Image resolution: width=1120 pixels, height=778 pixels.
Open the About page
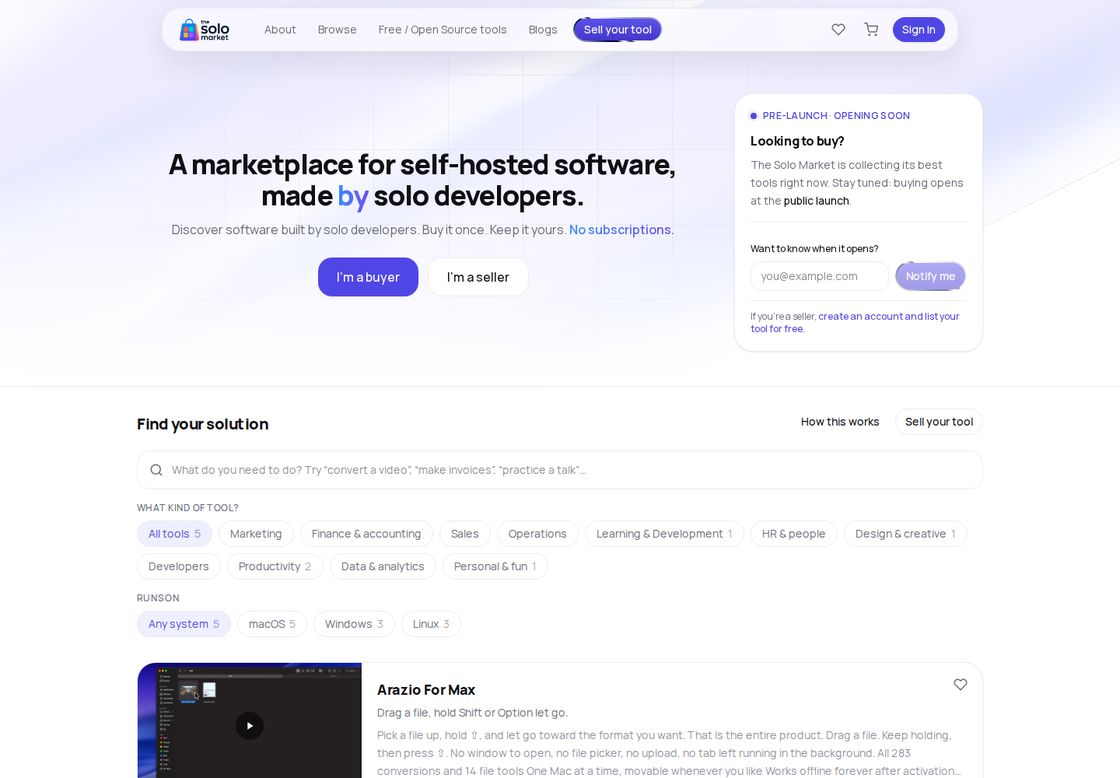click(x=280, y=29)
